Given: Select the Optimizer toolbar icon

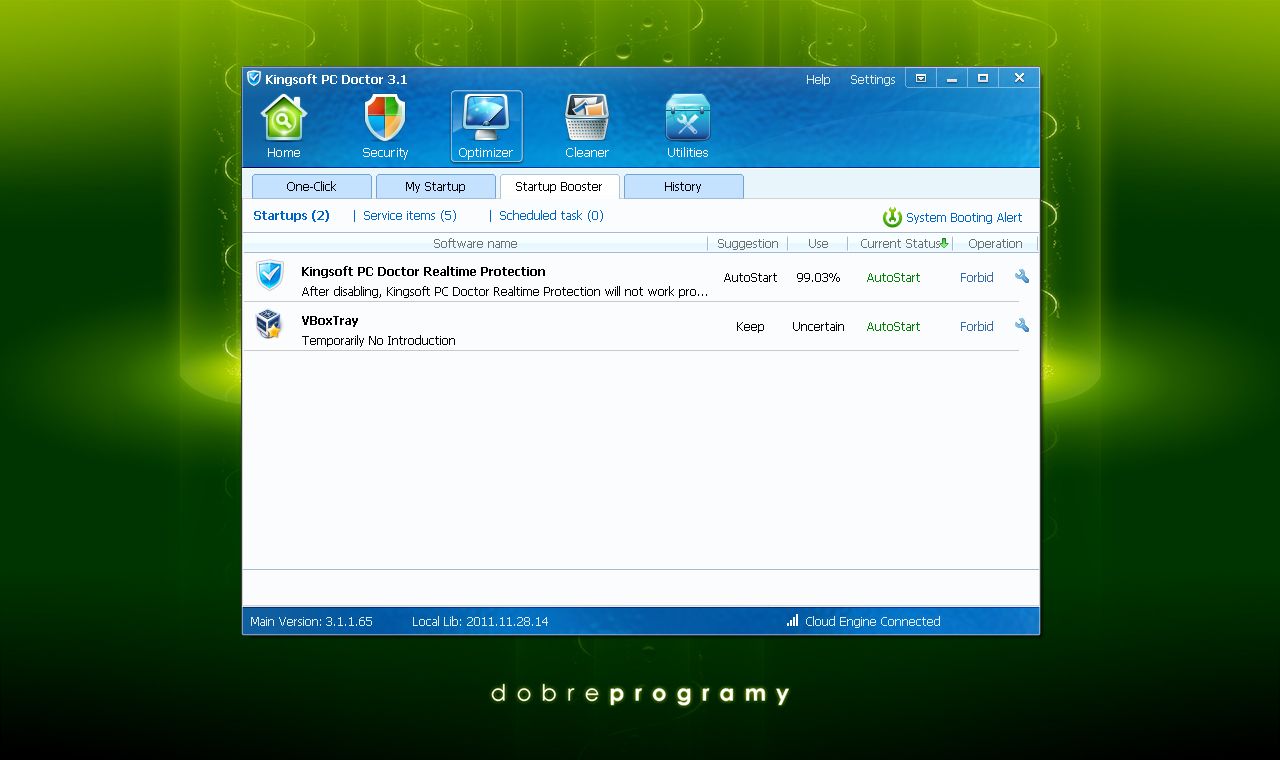Looking at the screenshot, I should pyautogui.click(x=486, y=118).
